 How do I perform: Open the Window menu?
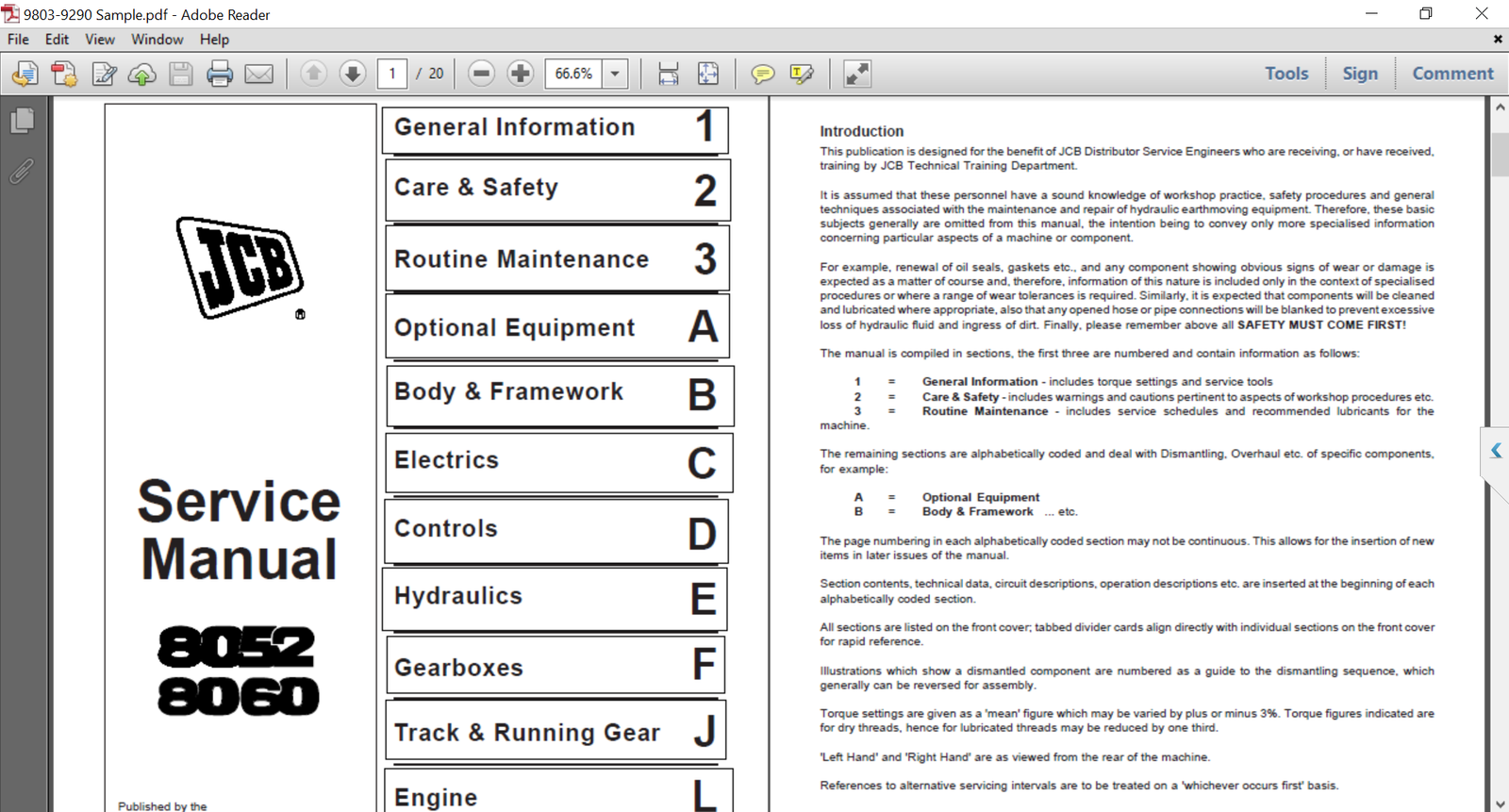[x=157, y=40]
